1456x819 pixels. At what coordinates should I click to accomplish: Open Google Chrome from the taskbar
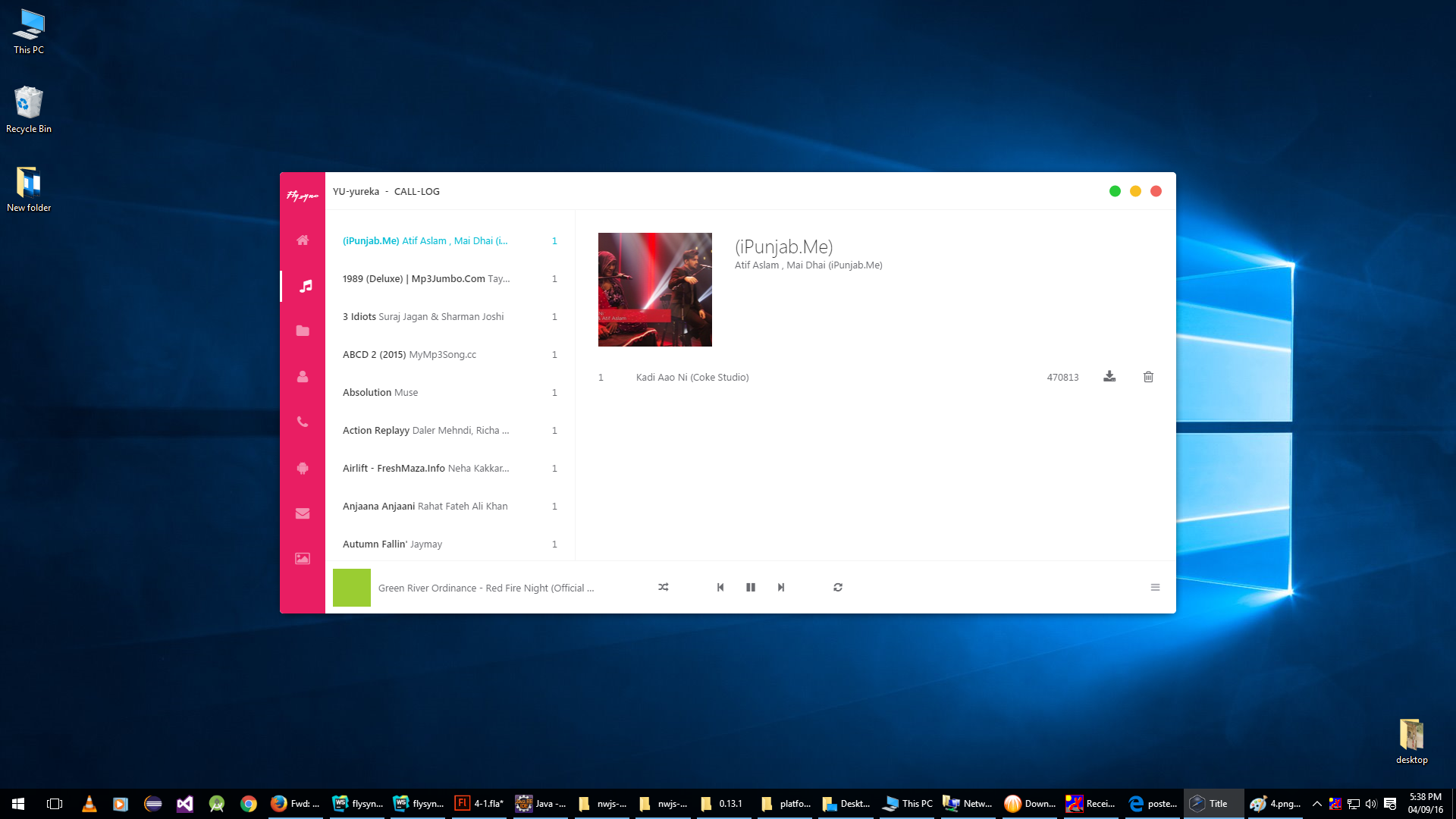click(x=248, y=804)
